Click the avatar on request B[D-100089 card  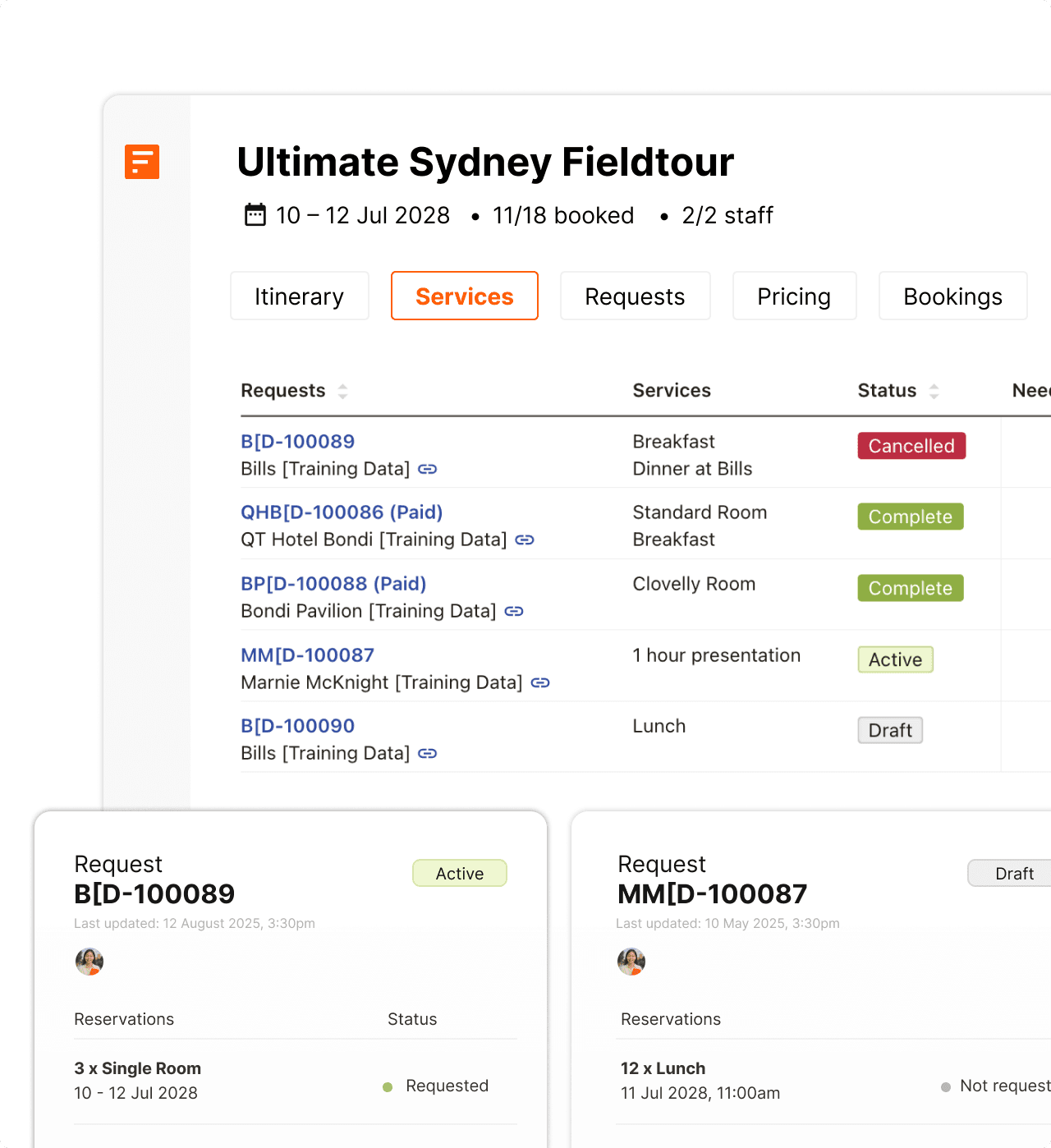(x=89, y=961)
